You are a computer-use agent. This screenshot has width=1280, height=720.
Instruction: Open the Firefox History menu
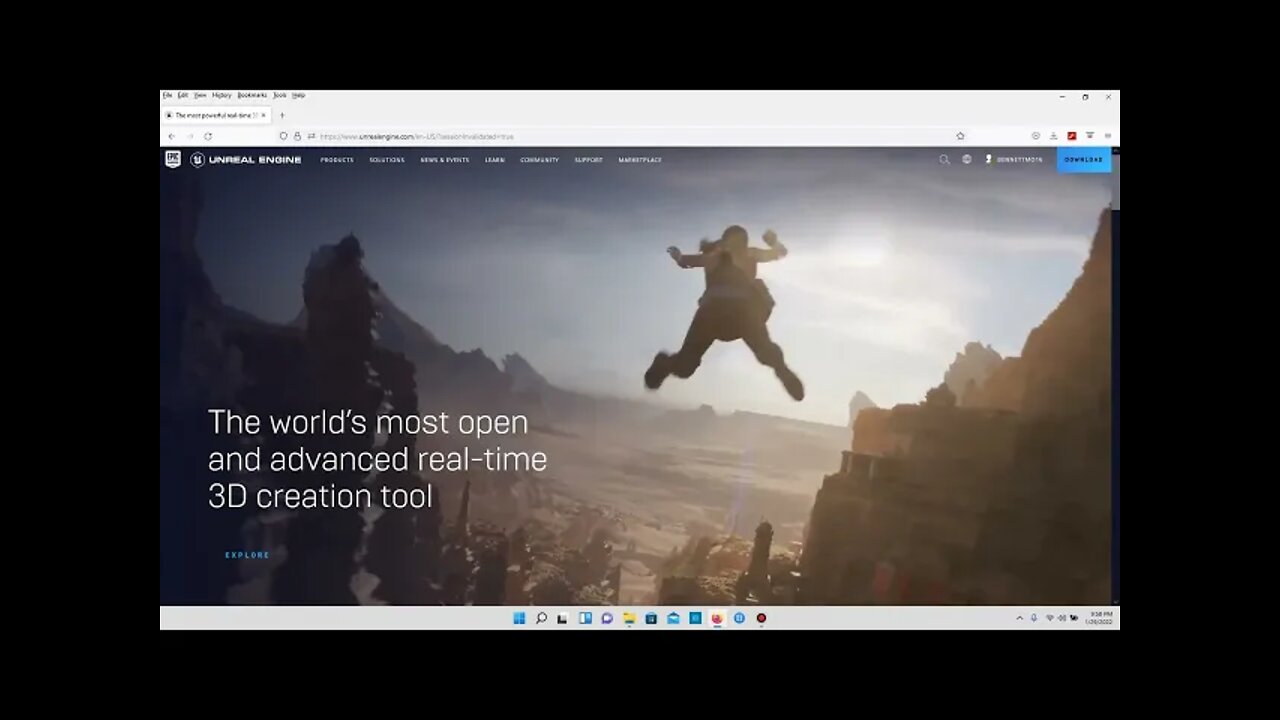pyautogui.click(x=221, y=95)
